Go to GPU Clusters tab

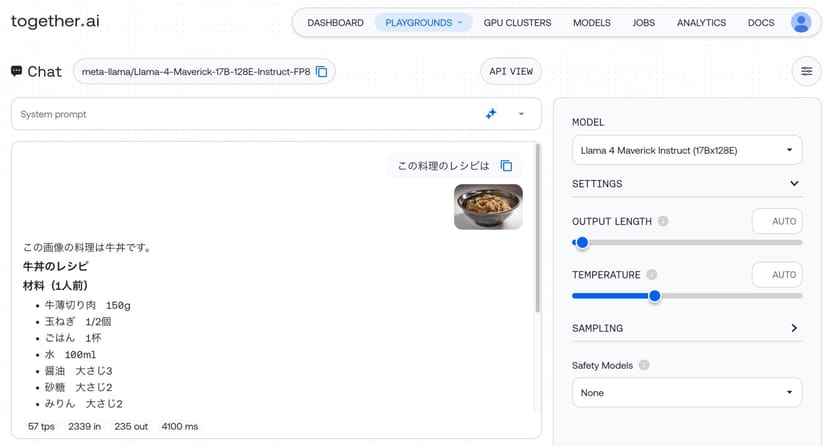[517, 22]
